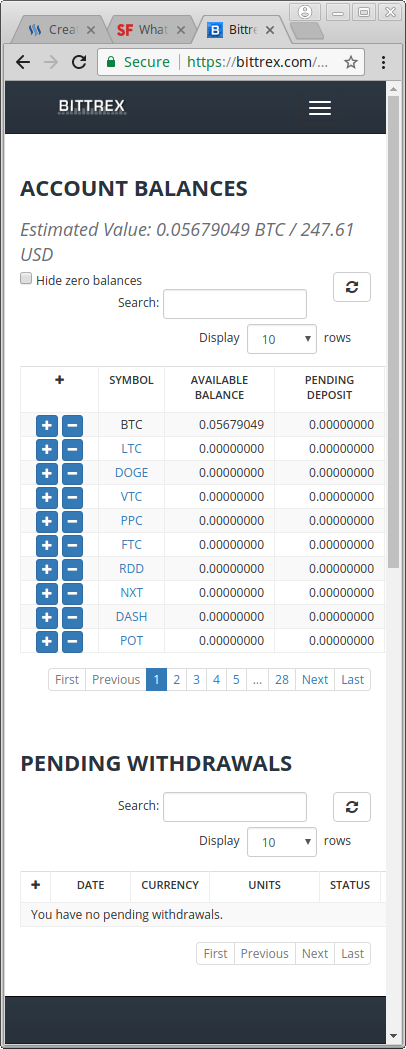Image resolution: width=406 pixels, height=1049 pixels.
Task: Refresh the account balances table
Action: click(352, 287)
